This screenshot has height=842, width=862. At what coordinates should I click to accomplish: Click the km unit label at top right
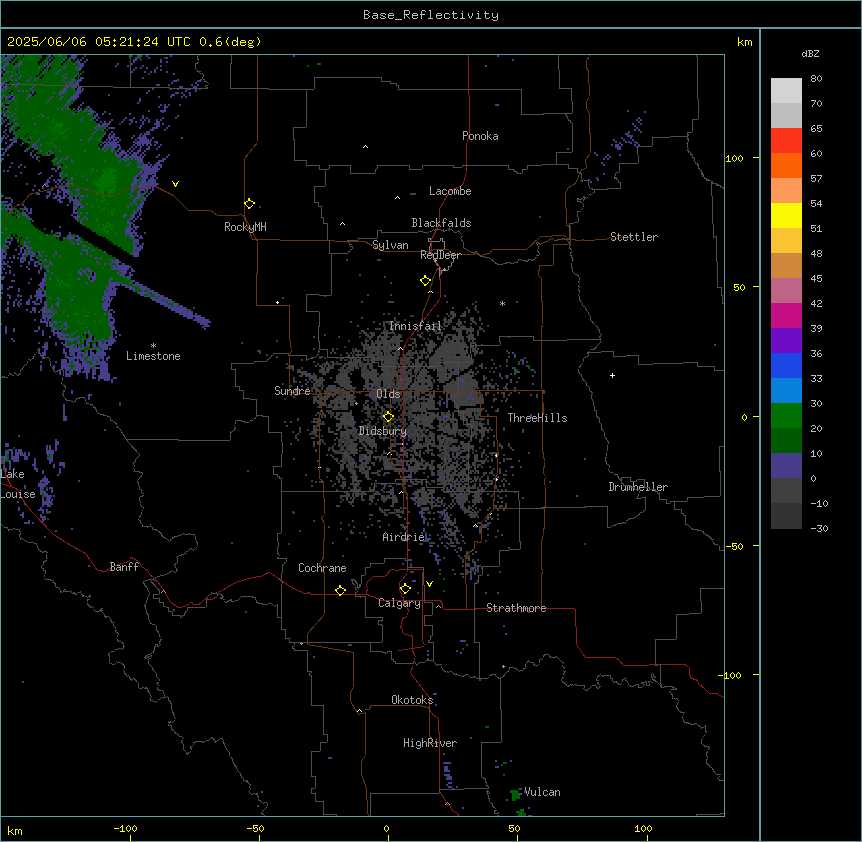(x=744, y=42)
